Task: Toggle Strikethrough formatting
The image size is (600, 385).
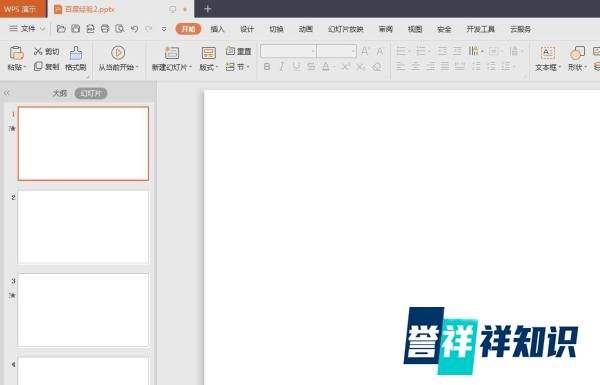Action: (311, 67)
